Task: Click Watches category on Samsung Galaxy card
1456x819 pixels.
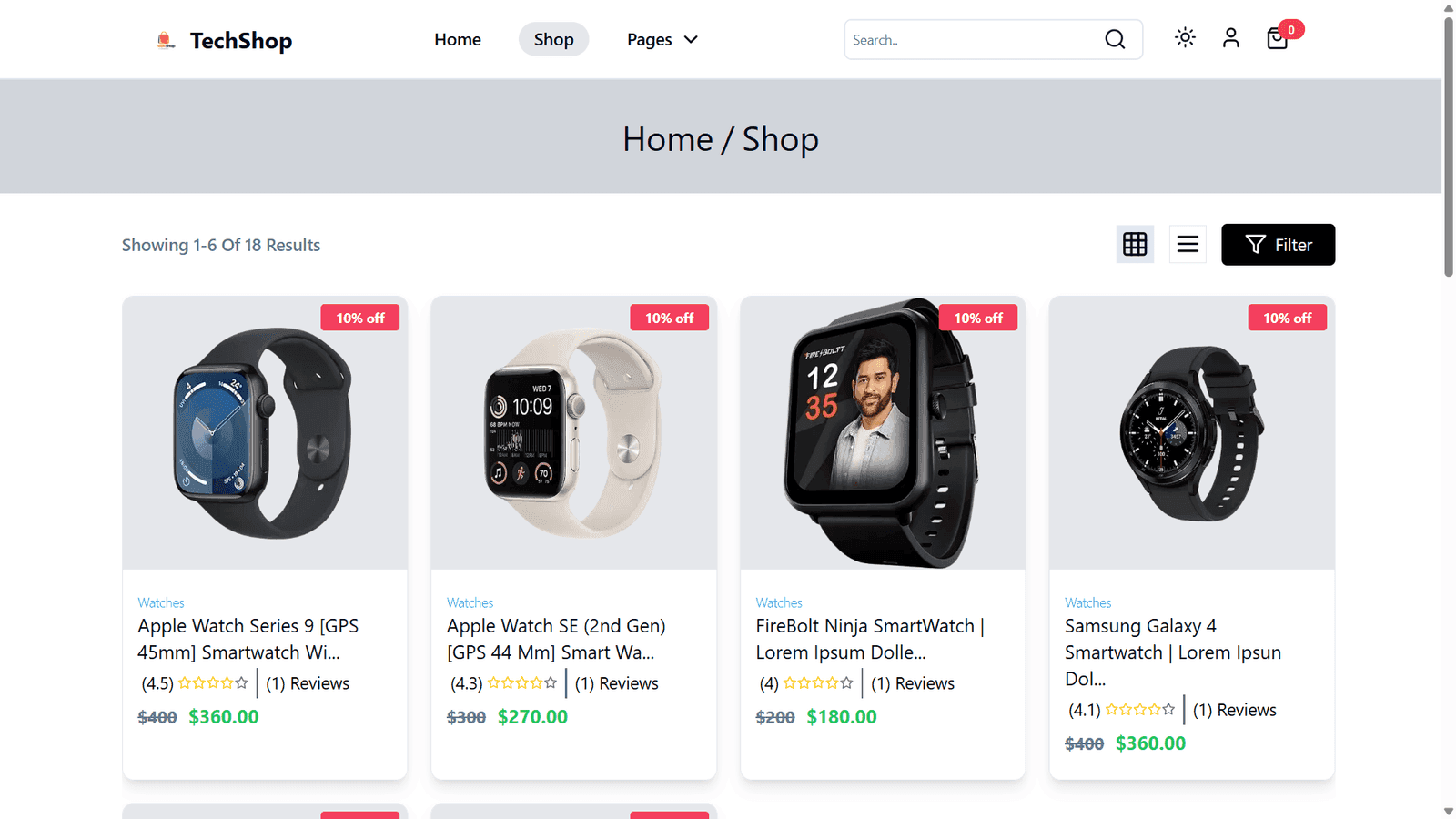Action: tap(1087, 602)
